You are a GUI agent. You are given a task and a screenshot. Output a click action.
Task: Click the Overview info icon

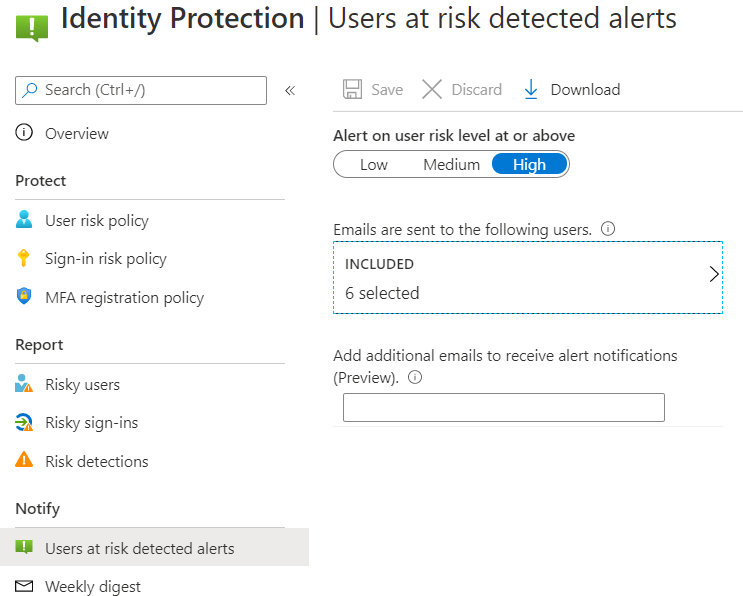[x=24, y=133]
